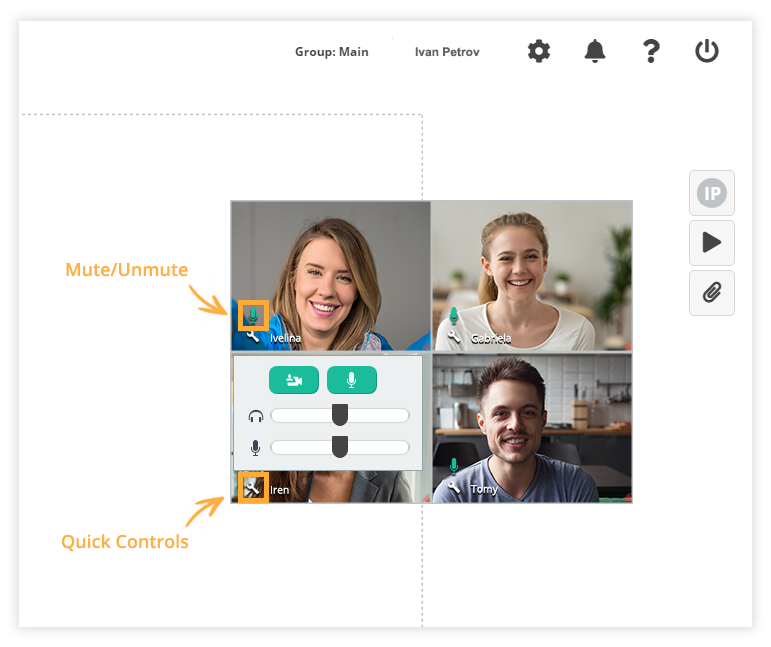Open the settings gear icon
771x647 pixels.
point(538,51)
